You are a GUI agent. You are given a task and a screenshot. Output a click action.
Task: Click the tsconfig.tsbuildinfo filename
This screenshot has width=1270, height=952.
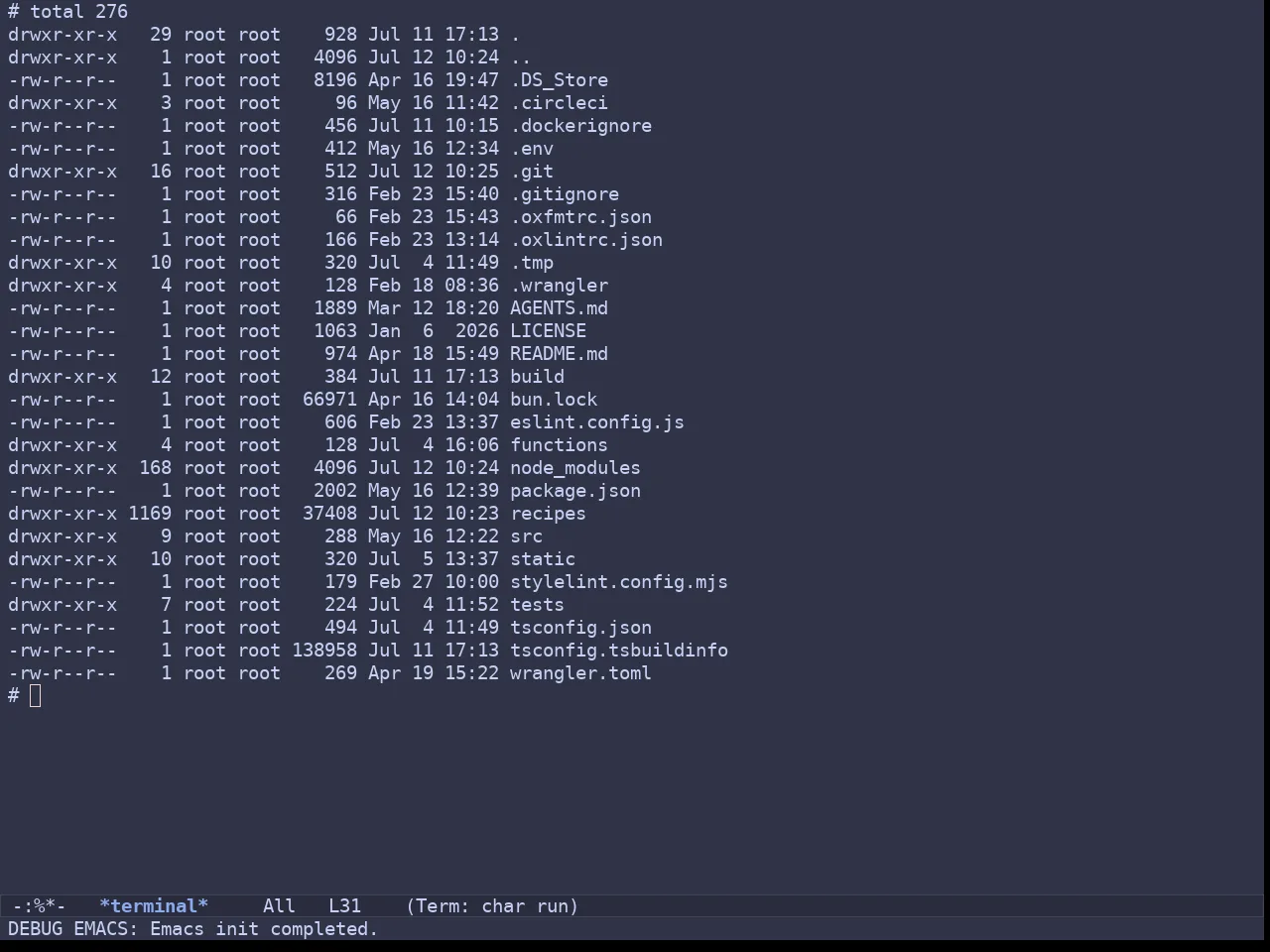click(x=619, y=650)
